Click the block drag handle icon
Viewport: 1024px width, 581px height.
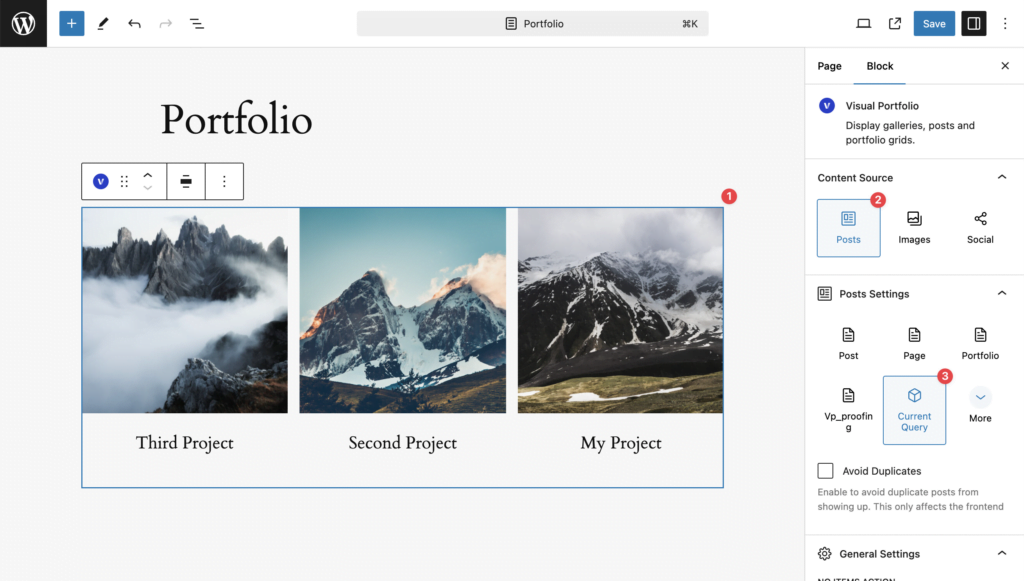(124, 181)
